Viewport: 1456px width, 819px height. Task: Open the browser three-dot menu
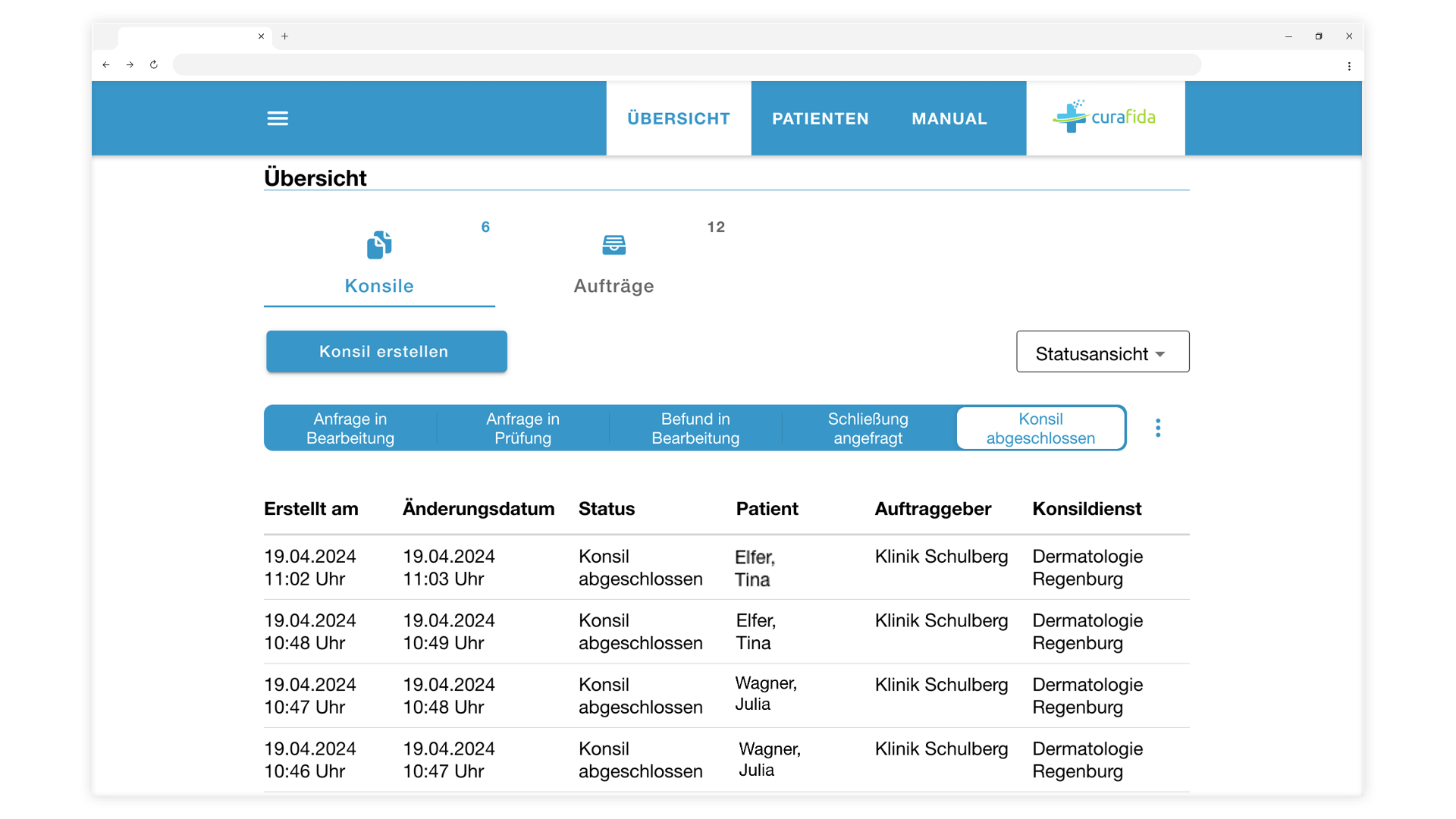(1349, 66)
